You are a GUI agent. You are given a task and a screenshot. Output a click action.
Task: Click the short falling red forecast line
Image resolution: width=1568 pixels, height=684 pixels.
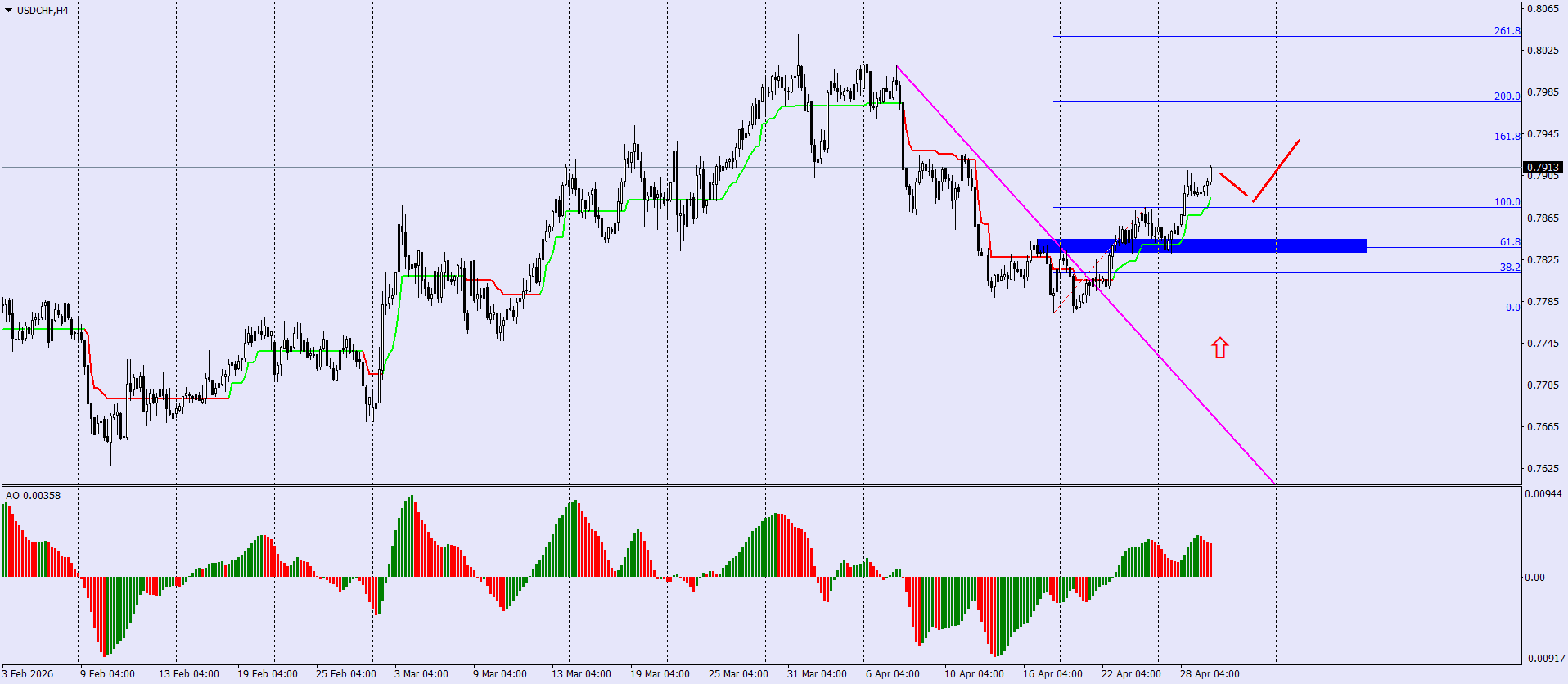click(1234, 185)
